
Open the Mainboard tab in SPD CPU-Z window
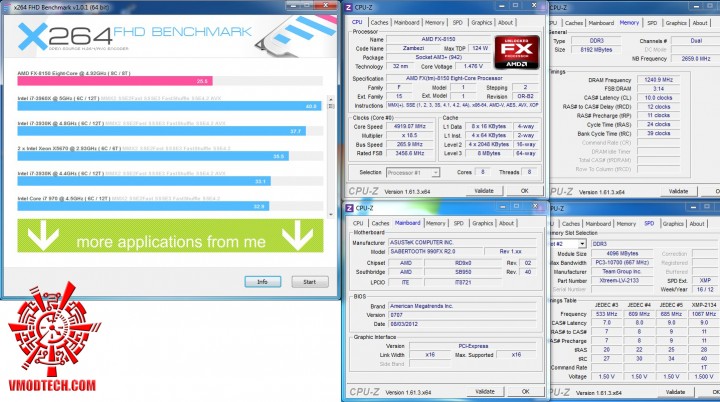pos(598,224)
